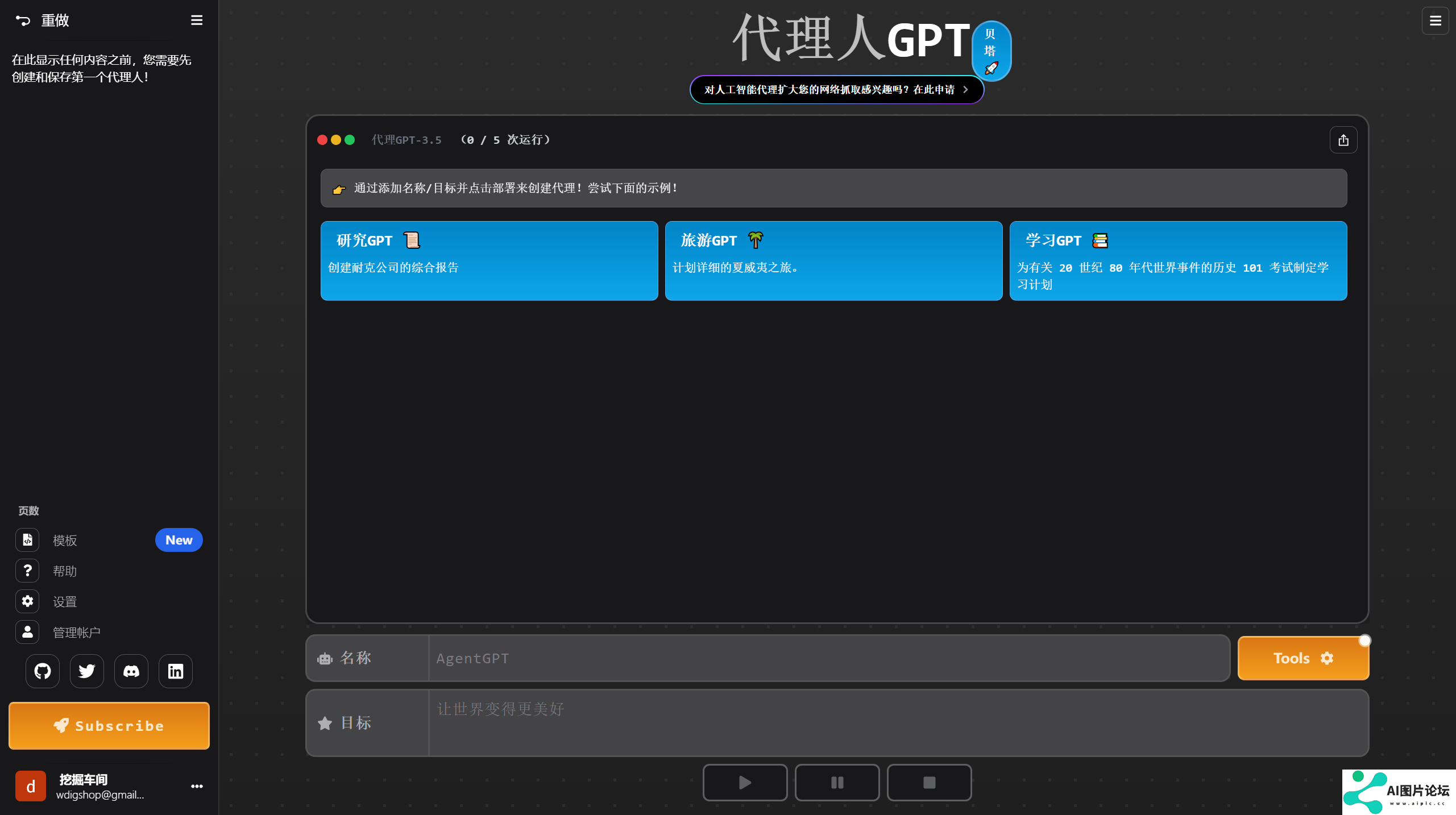
Task: Open the network scraping application banner chevron
Action: pyautogui.click(x=965, y=90)
